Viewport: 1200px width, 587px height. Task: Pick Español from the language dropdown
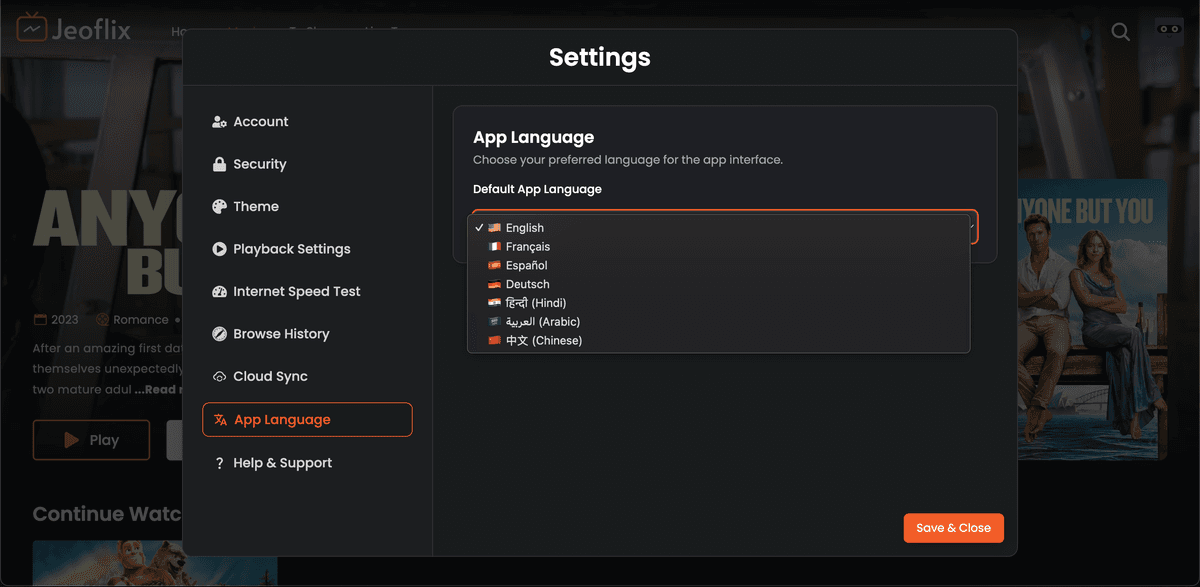(525, 265)
